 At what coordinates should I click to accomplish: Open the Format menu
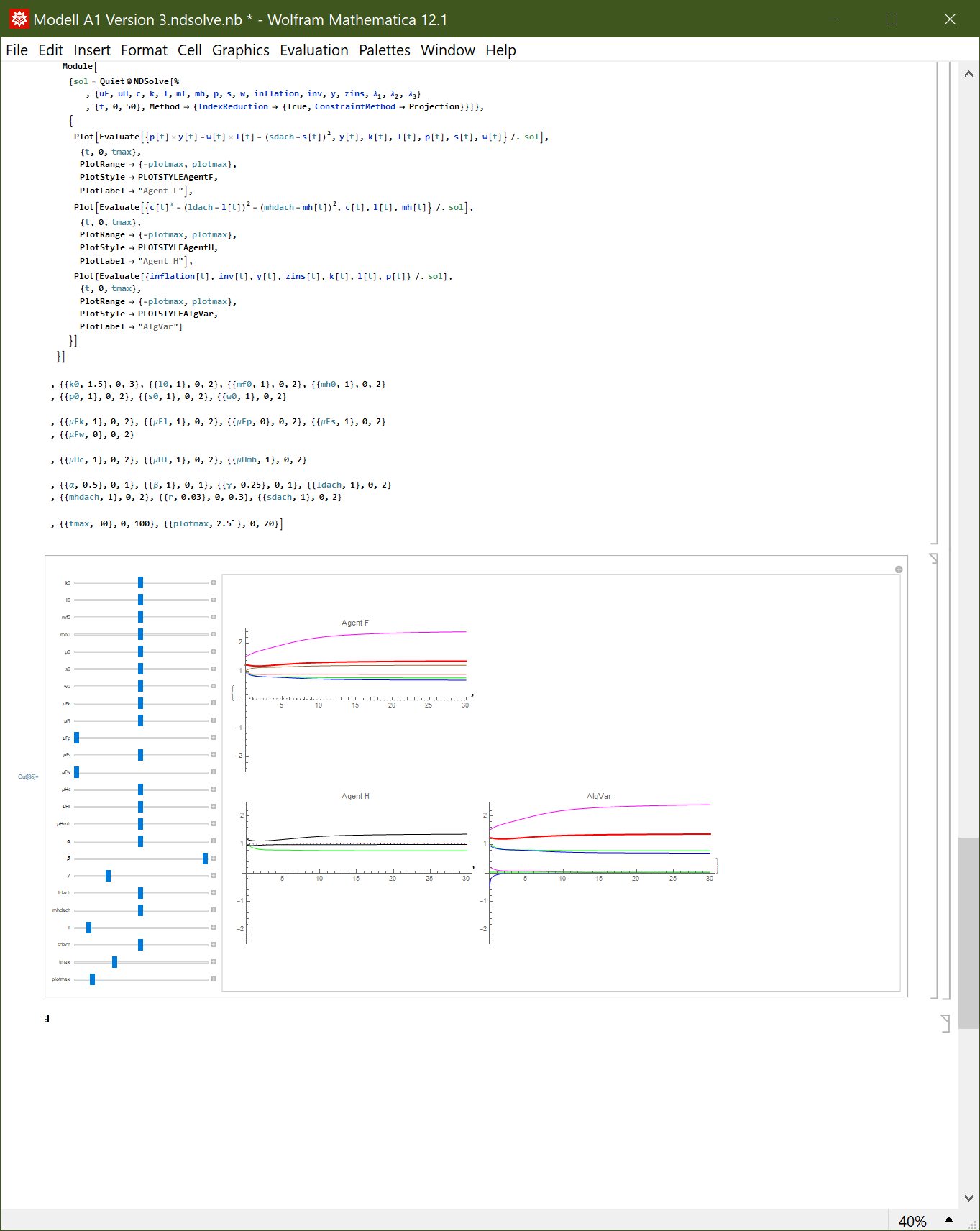coord(144,50)
